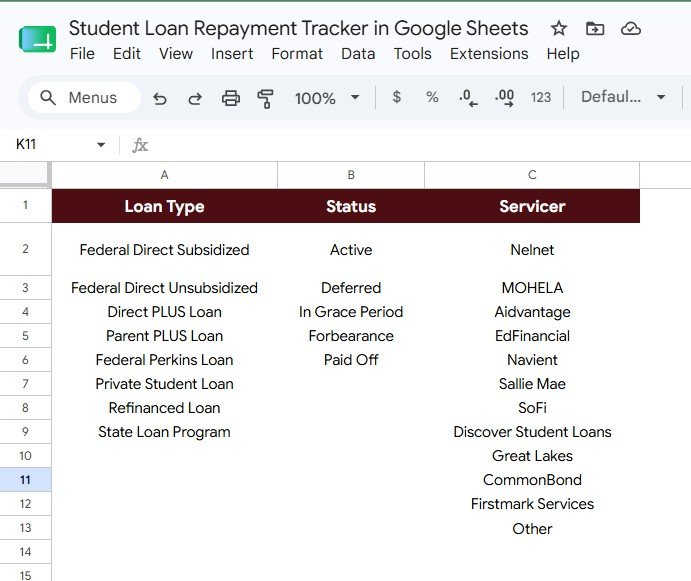691x581 pixels.
Task: Search the Menus box
Action: coord(85,97)
